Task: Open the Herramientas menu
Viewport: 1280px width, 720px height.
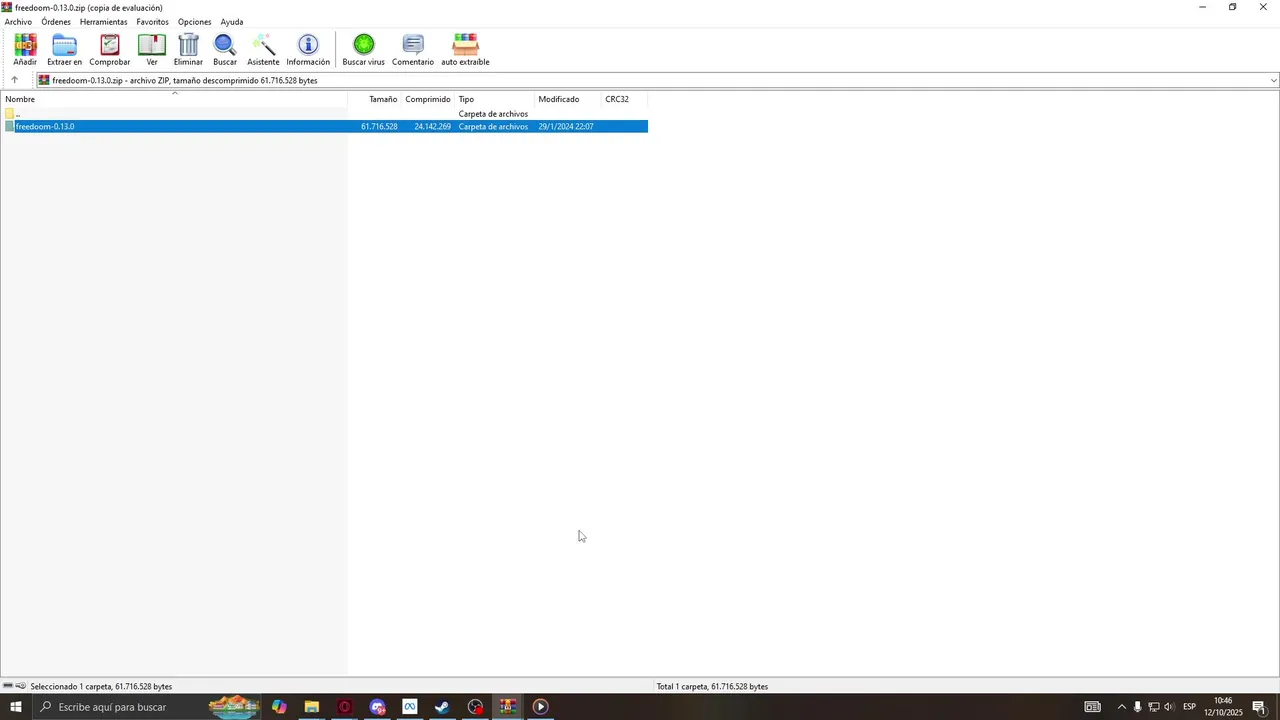Action: click(104, 22)
